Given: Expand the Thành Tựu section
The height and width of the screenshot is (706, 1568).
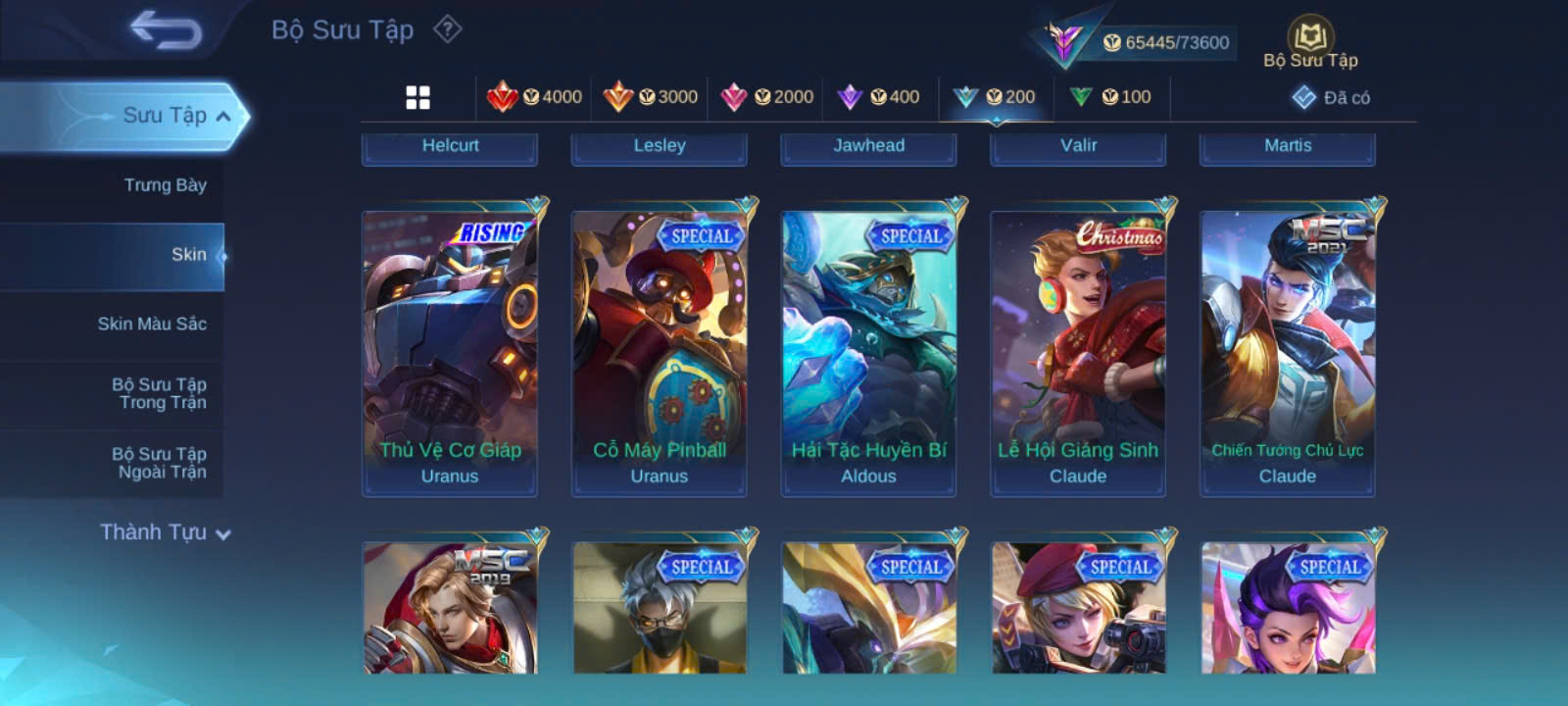Looking at the screenshot, I should click(165, 532).
